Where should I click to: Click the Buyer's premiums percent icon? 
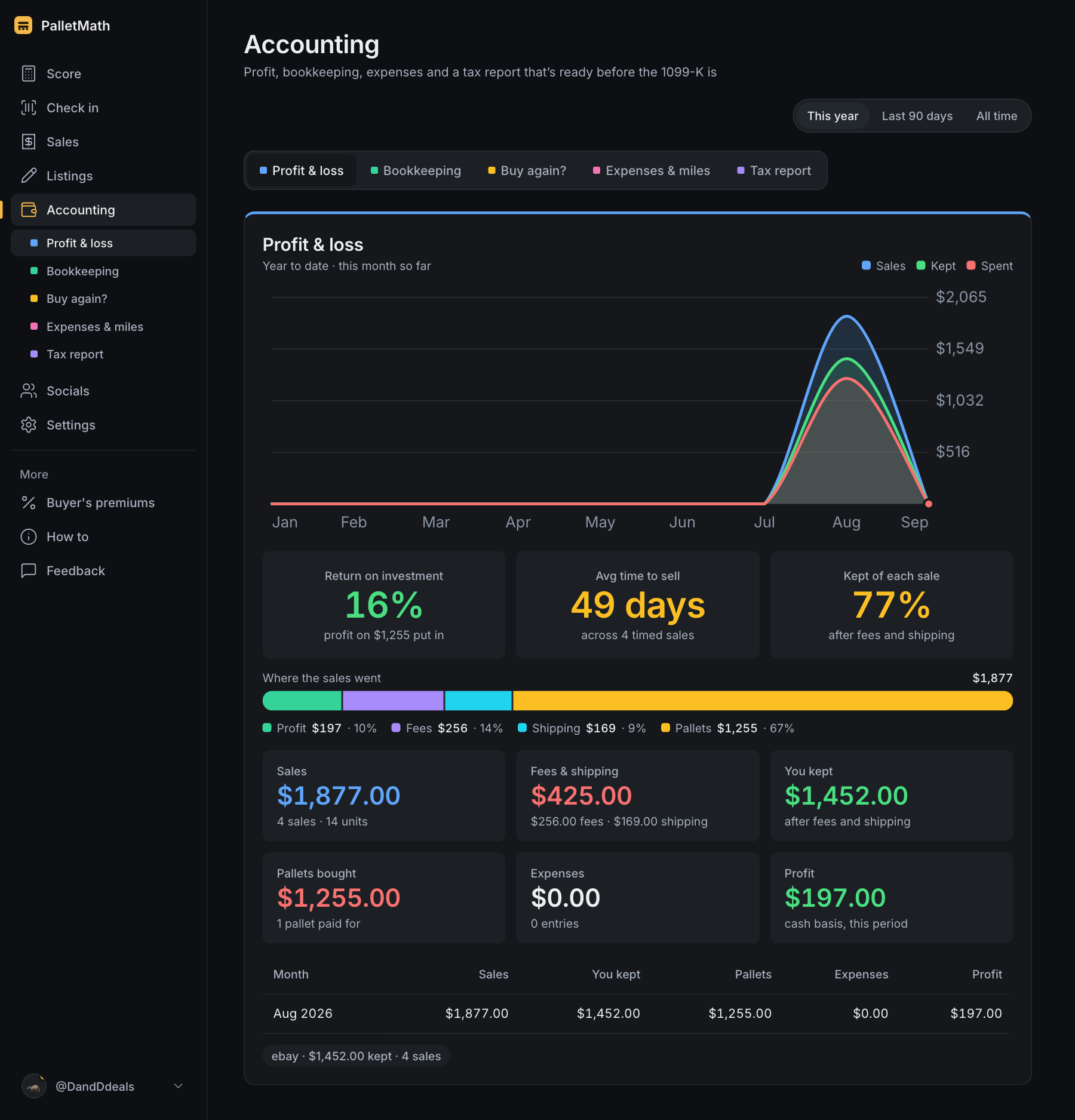click(x=29, y=502)
